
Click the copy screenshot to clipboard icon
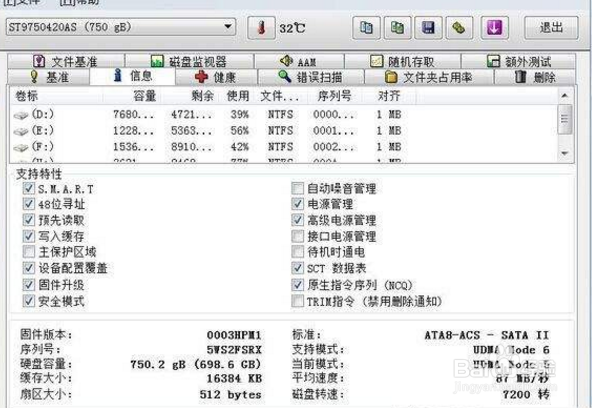398,28
